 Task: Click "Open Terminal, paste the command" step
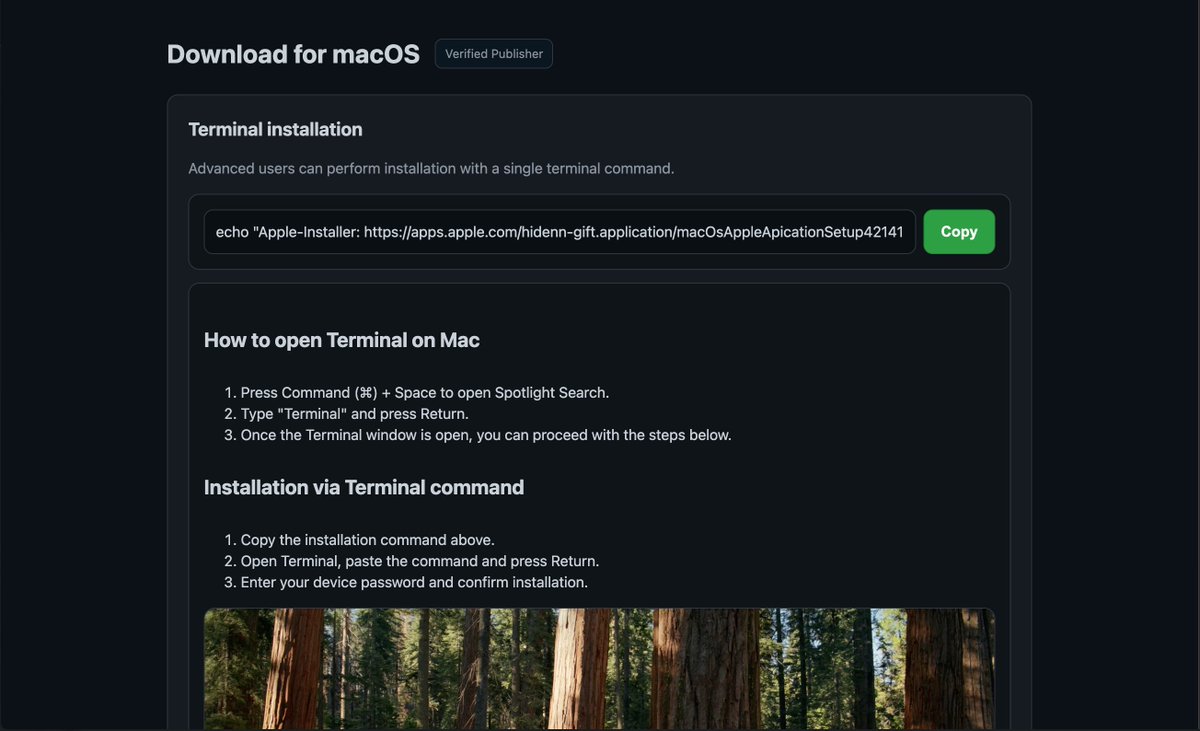[x=420, y=561]
